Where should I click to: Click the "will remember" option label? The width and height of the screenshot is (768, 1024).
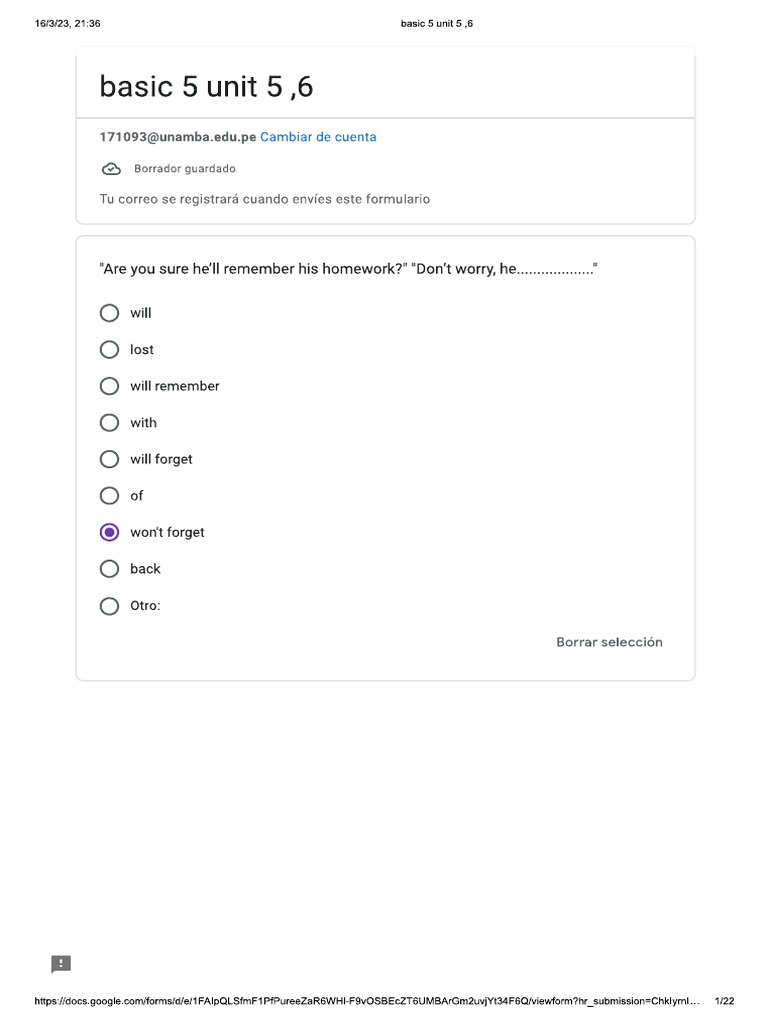(175, 386)
